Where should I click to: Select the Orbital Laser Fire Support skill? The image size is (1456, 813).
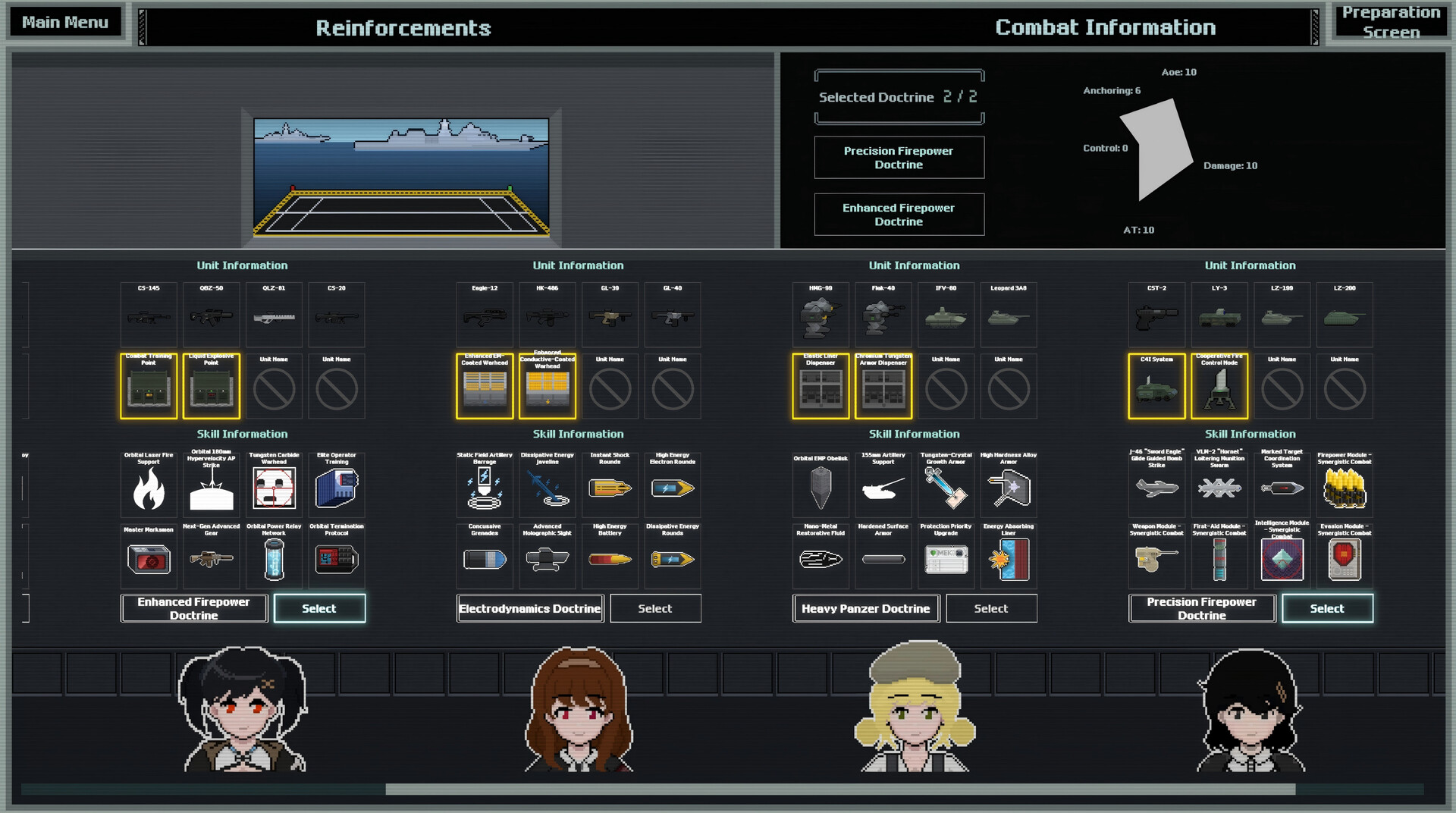point(149,485)
